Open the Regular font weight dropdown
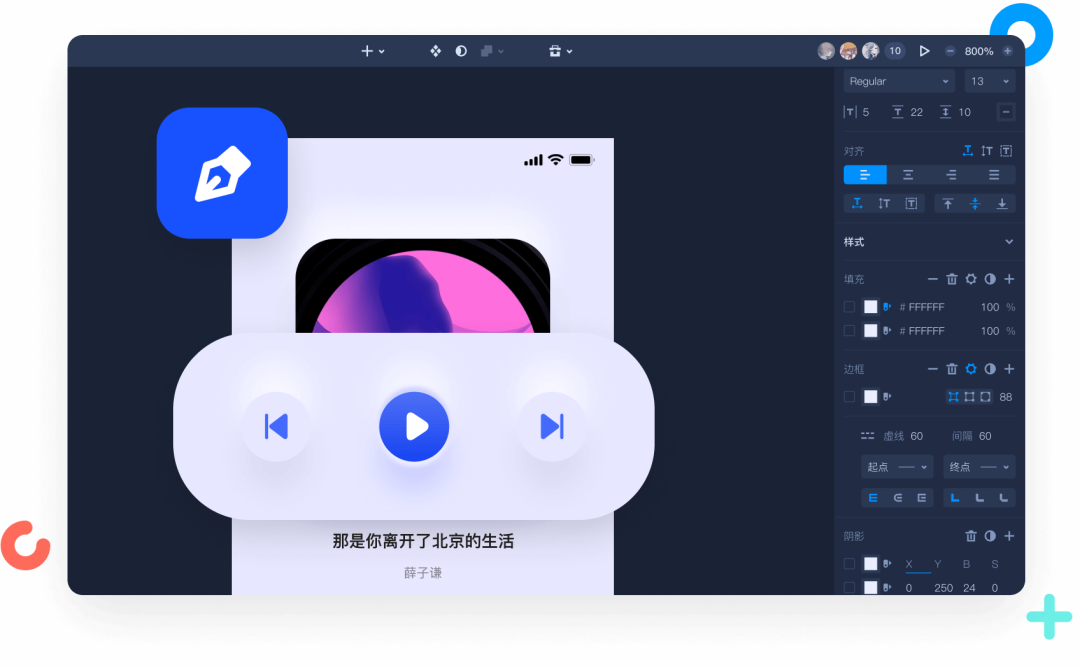Image resolution: width=1080 pixels, height=667 pixels. tap(899, 81)
